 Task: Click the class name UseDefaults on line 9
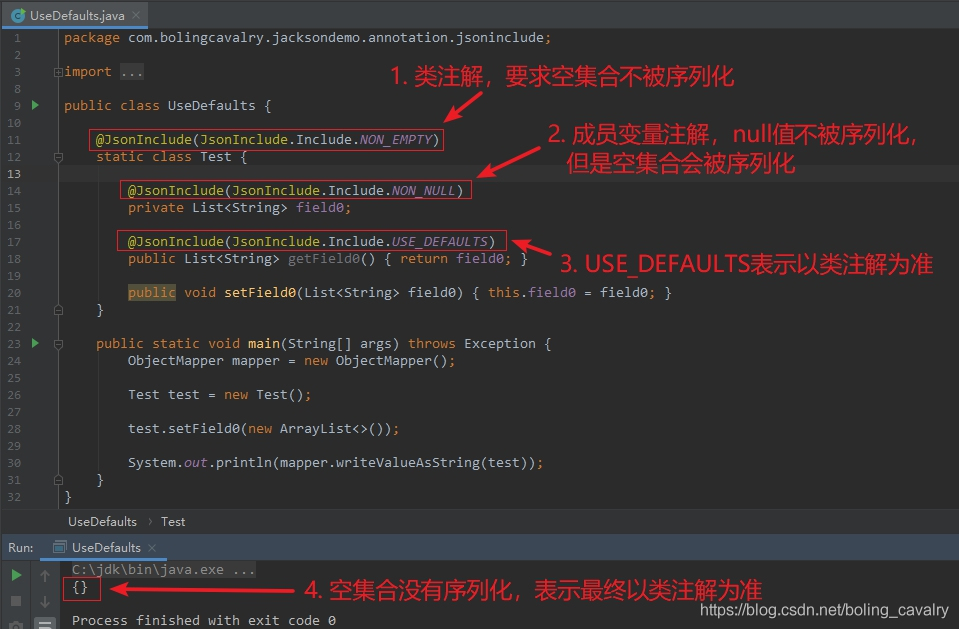tap(212, 105)
